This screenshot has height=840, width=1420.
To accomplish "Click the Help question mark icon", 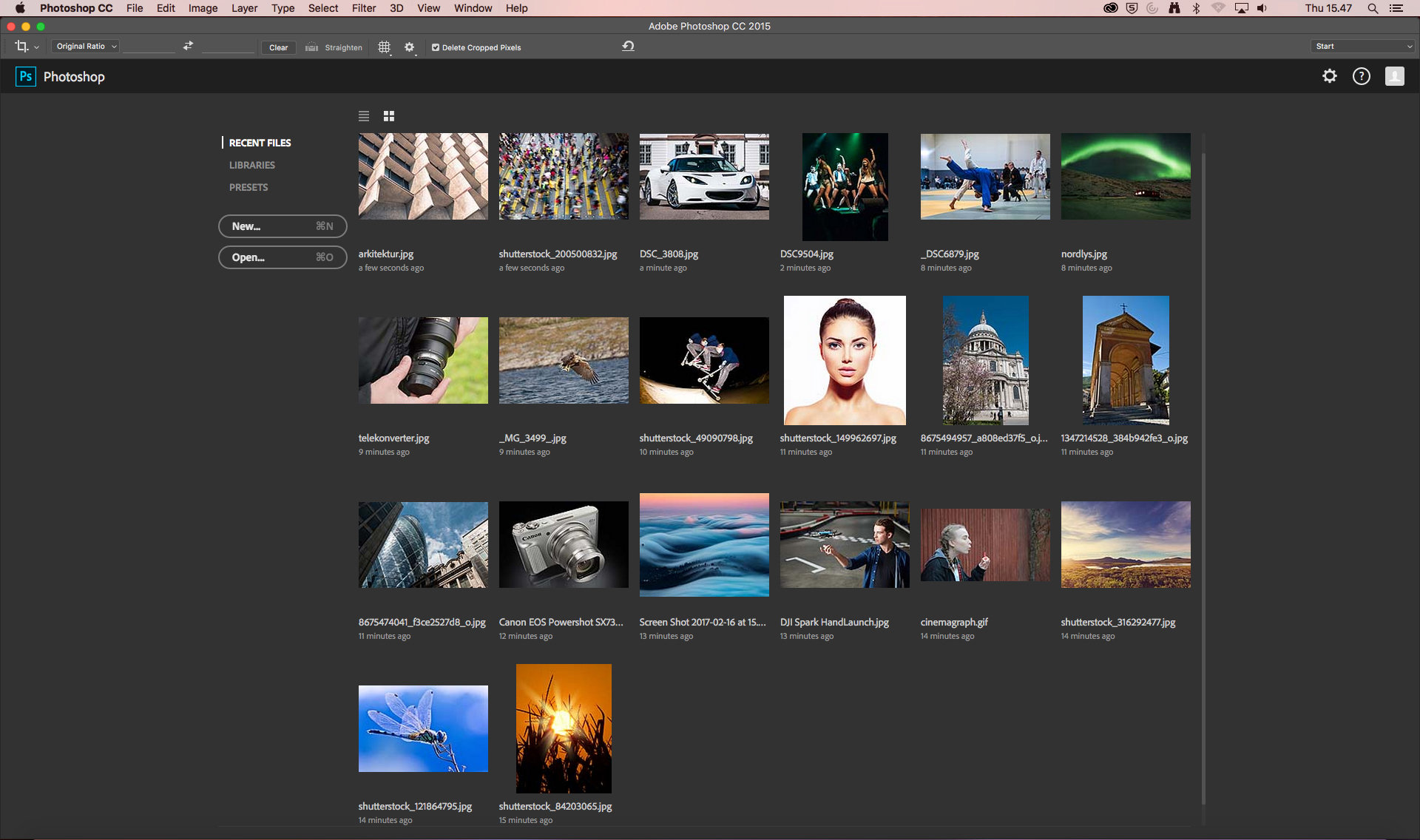I will point(1362,76).
